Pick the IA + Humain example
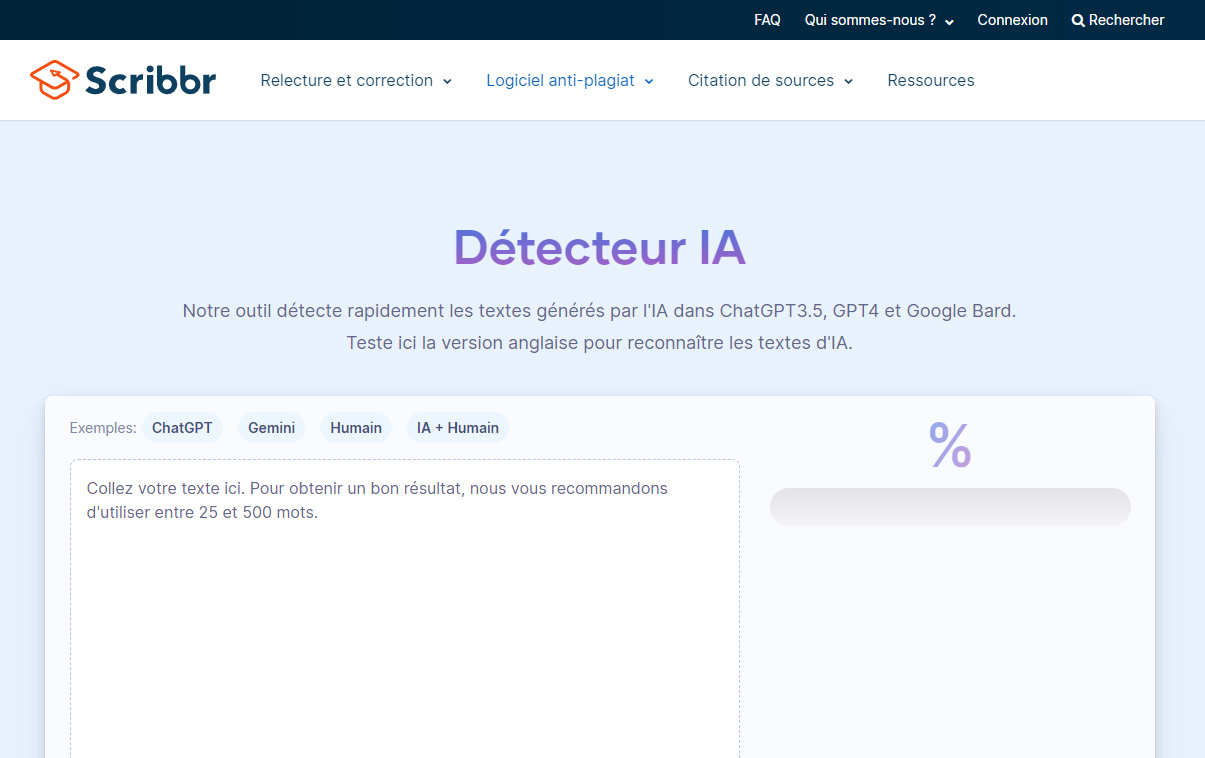This screenshot has width=1205, height=758. [457, 428]
